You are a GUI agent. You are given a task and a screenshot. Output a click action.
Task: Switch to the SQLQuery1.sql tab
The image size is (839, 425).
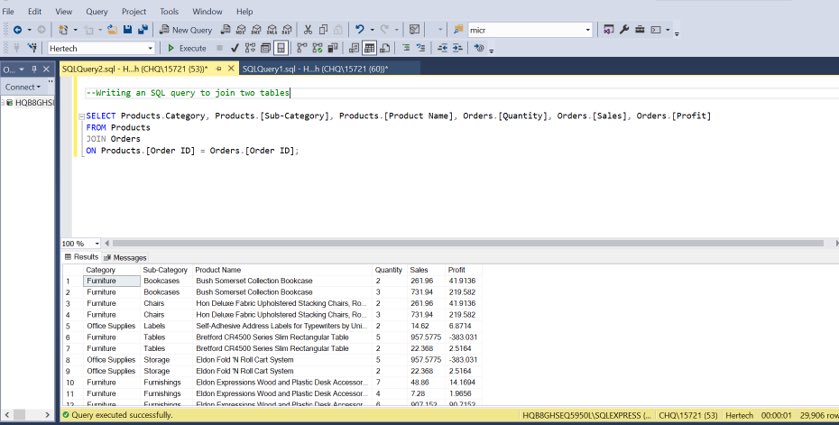(x=315, y=69)
